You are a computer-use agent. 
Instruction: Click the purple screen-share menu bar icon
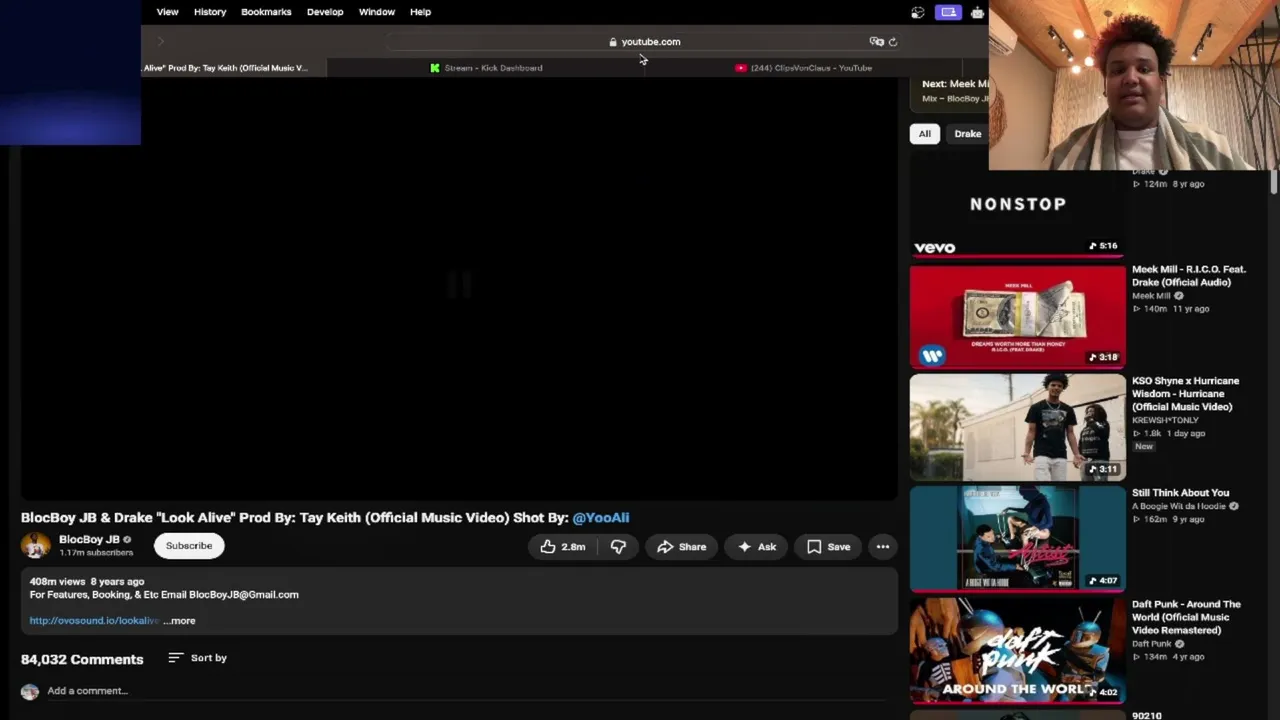[x=948, y=12]
